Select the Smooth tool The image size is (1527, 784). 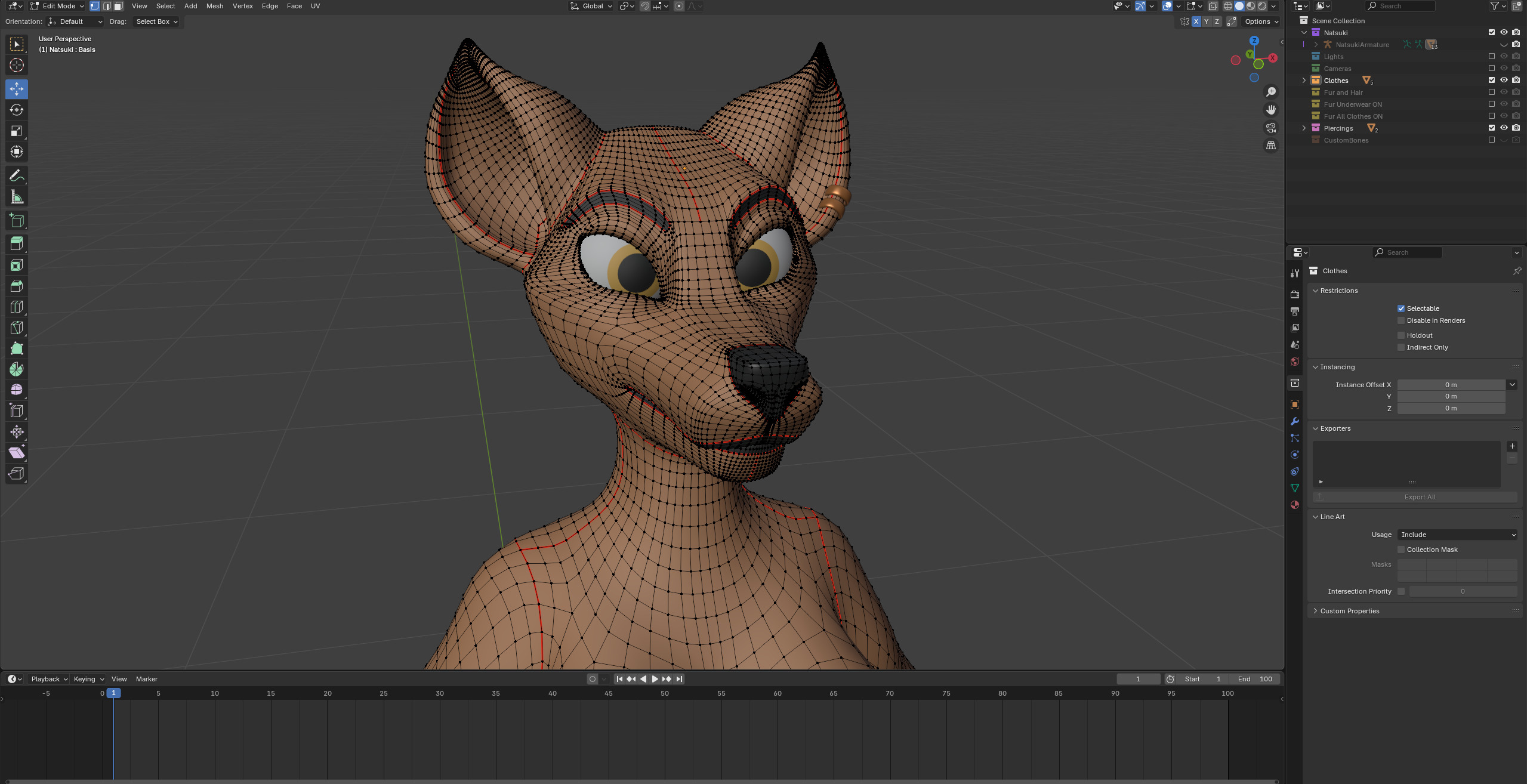tap(17, 390)
